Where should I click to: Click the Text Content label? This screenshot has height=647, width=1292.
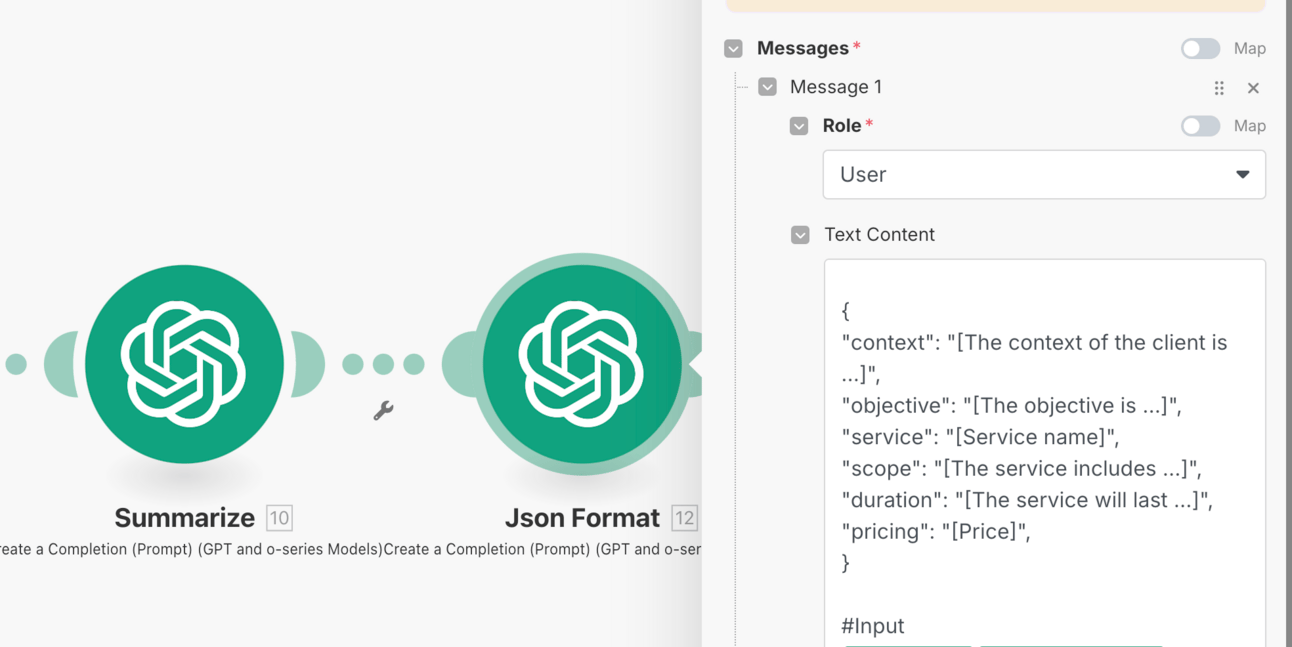[x=879, y=235]
